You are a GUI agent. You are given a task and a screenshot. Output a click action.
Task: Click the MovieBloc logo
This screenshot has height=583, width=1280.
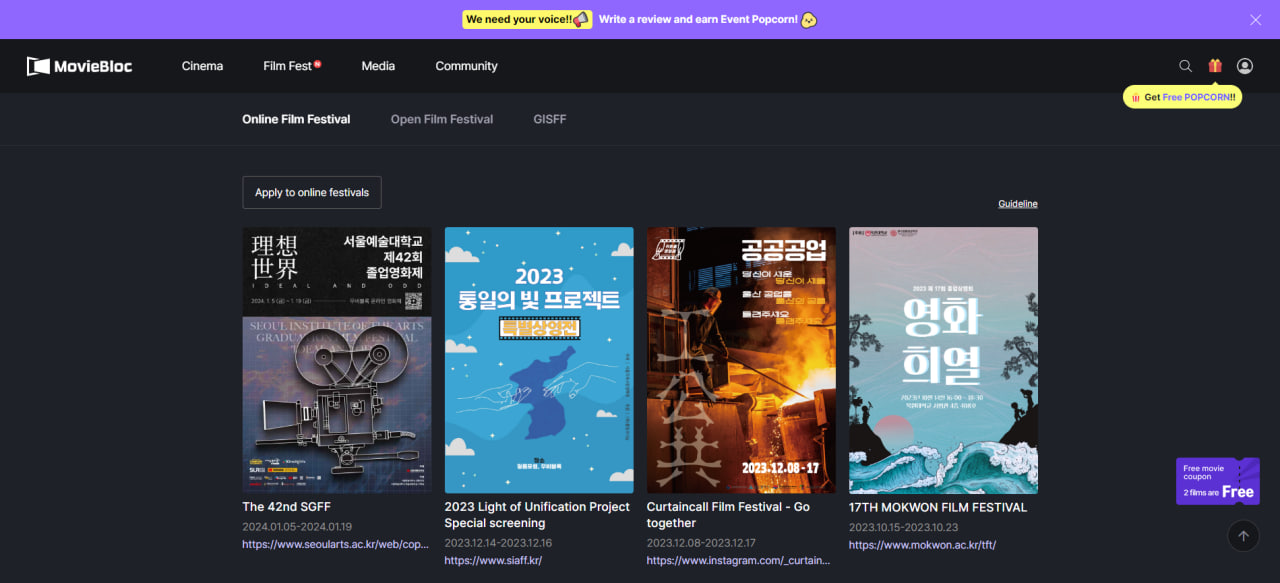tap(80, 66)
